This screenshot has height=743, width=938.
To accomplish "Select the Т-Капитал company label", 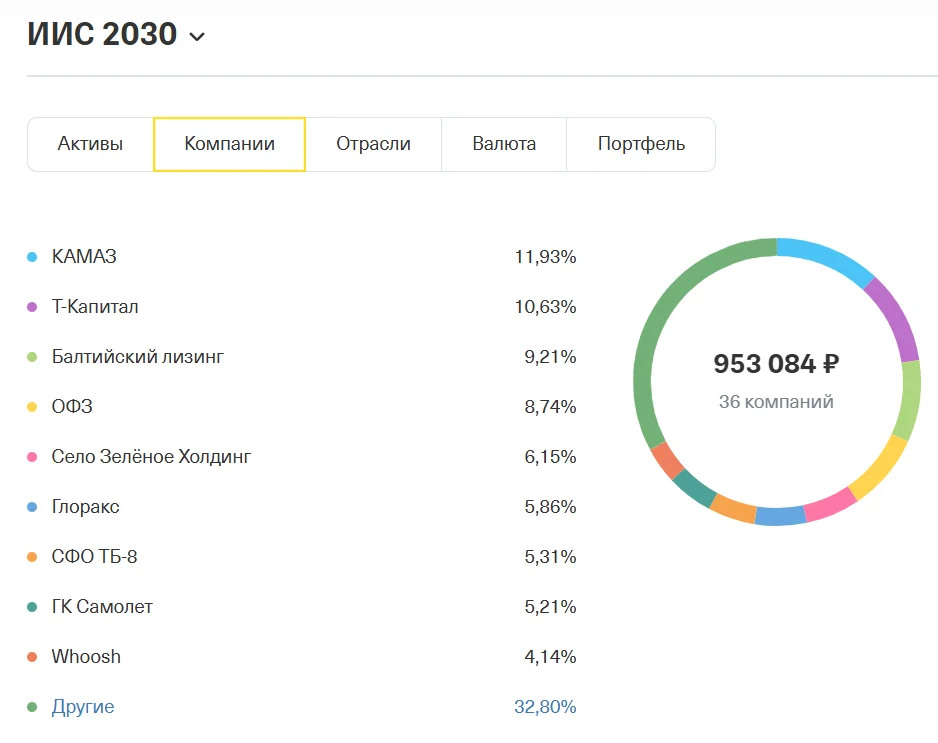I will click(x=95, y=307).
